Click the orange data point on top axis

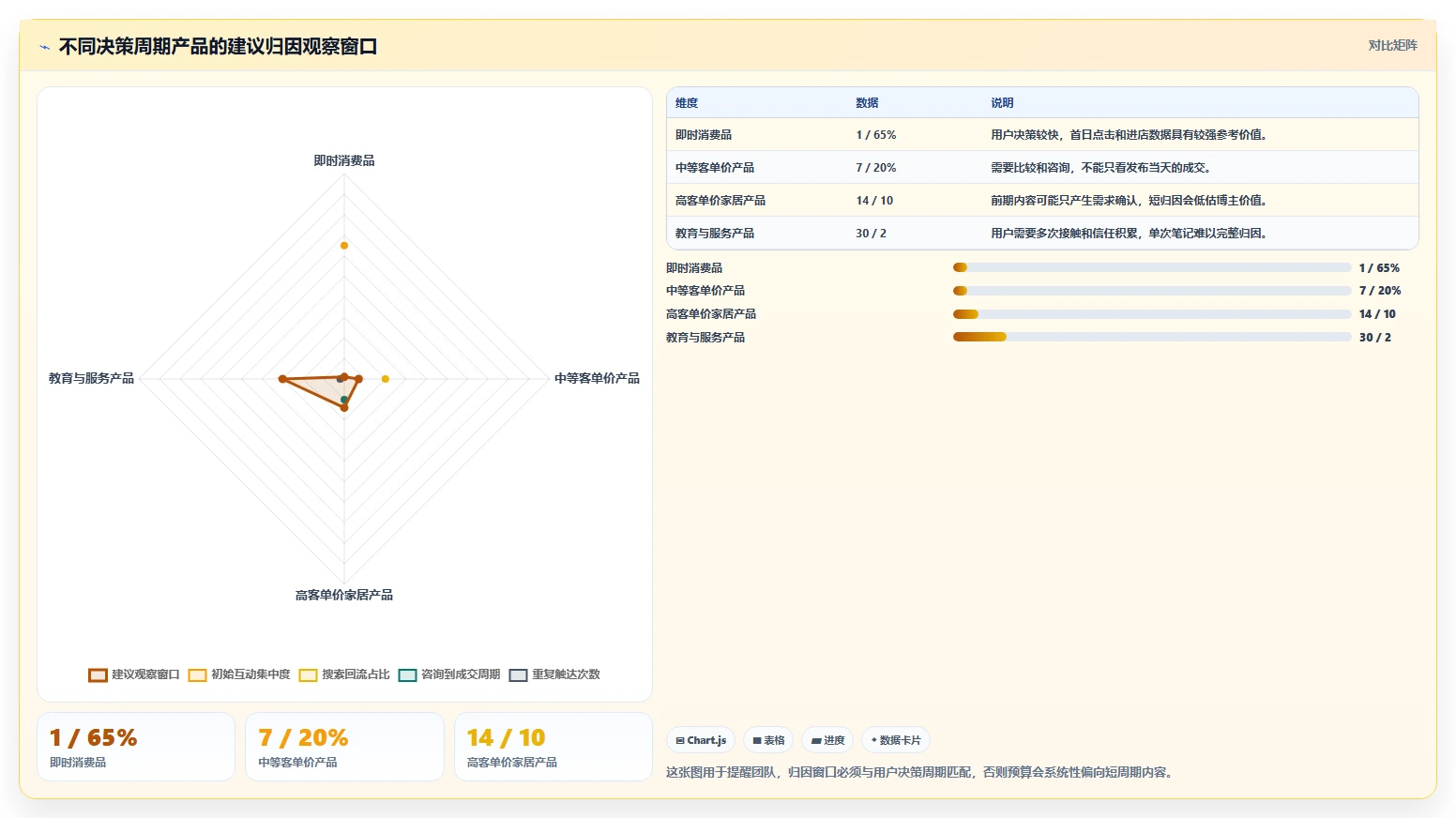(x=344, y=246)
